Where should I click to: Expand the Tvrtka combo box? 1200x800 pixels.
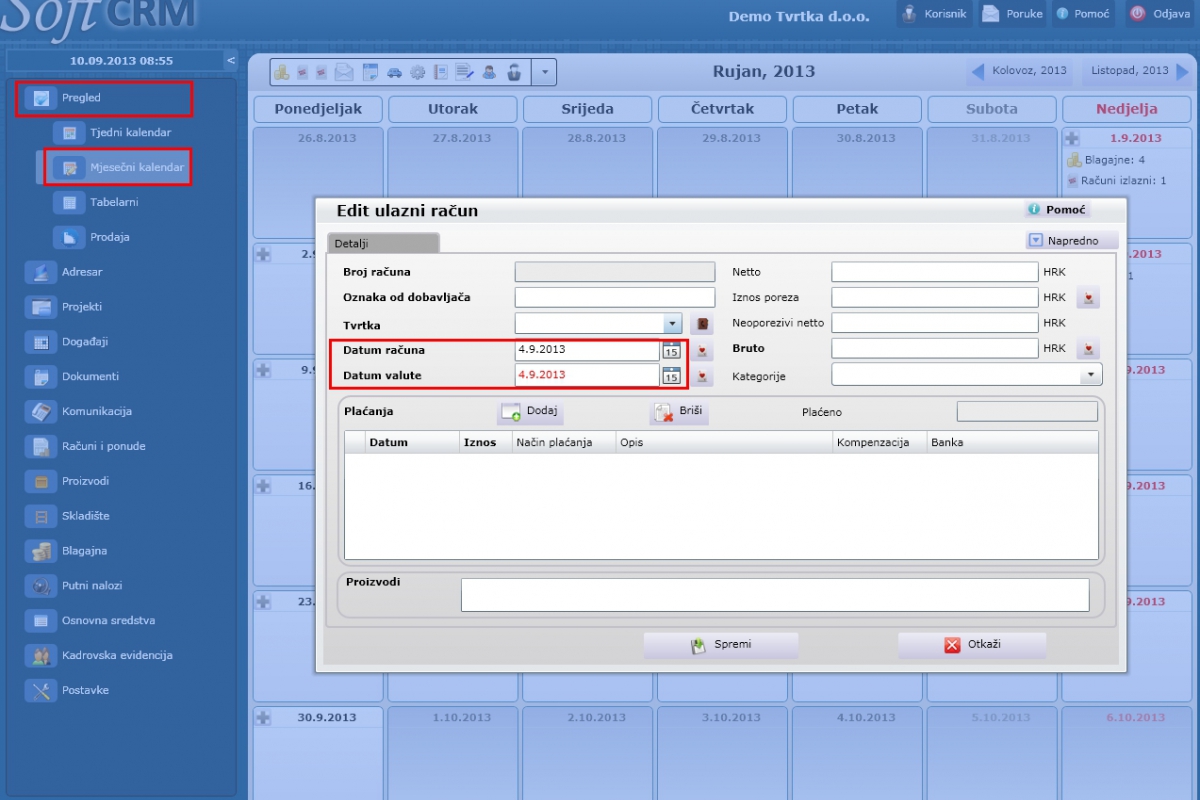(x=672, y=324)
